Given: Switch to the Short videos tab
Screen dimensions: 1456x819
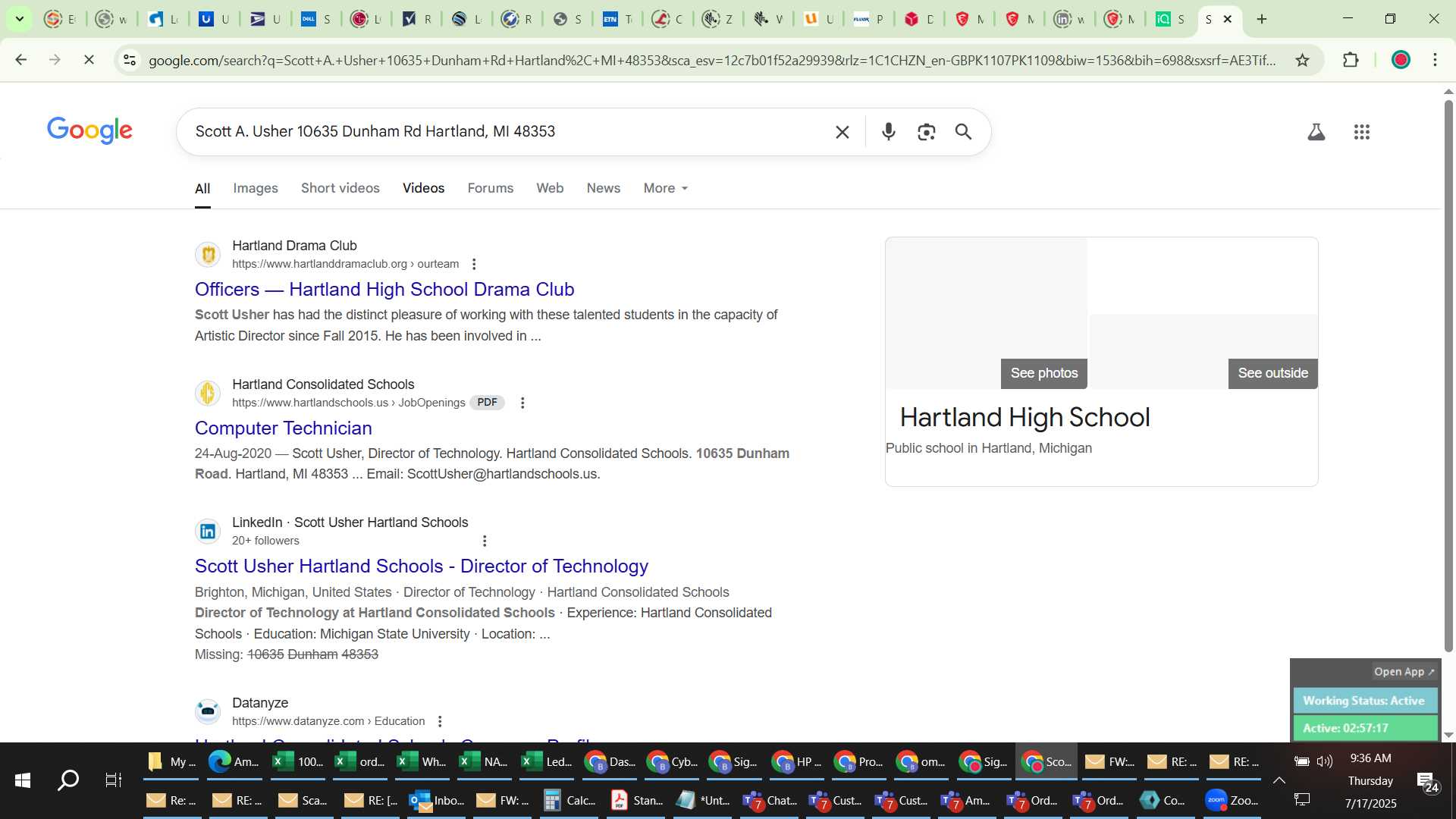Looking at the screenshot, I should pyautogui.click(x=340, y=188).
